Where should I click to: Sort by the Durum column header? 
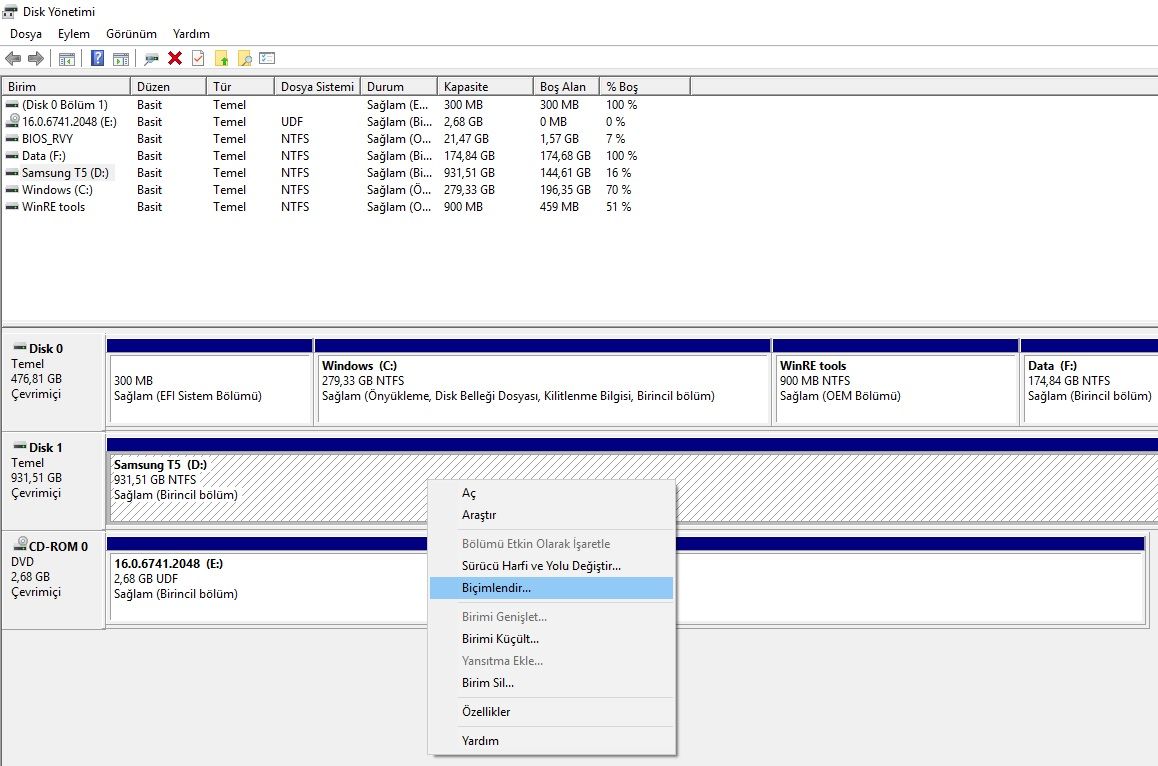[399, 86]
